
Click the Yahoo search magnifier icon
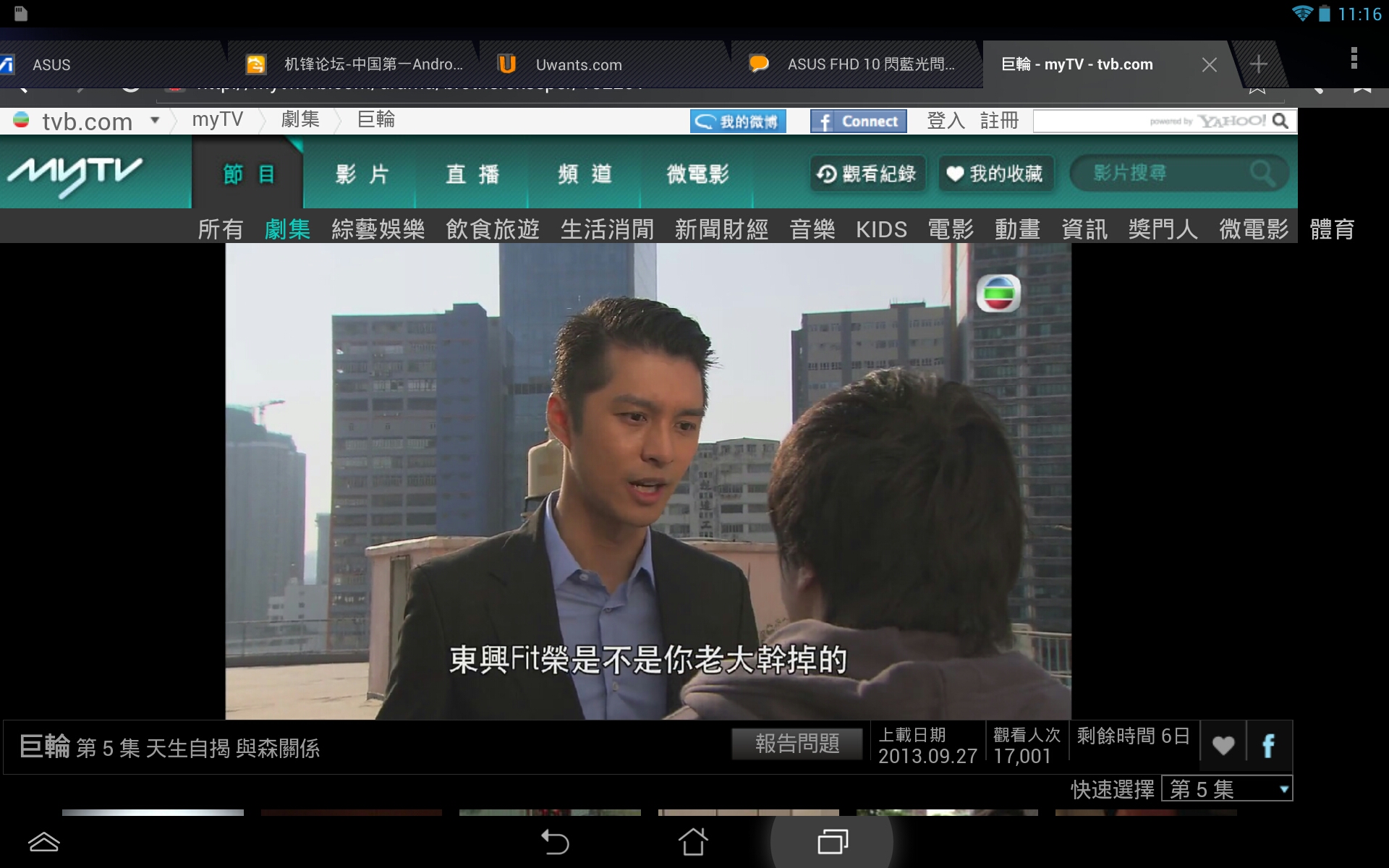1280,122
